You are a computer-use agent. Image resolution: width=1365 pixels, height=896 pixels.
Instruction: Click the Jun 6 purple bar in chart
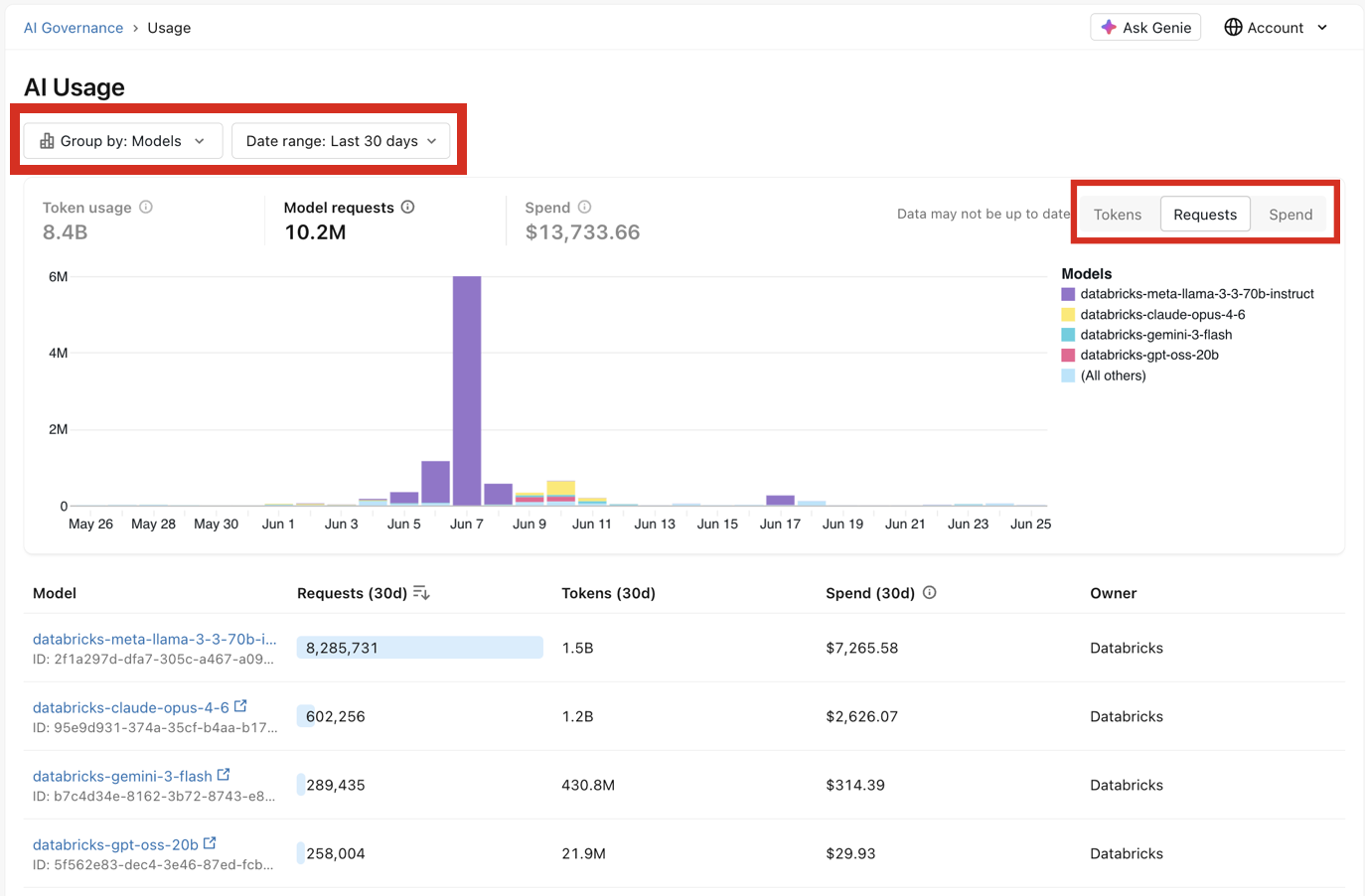[x=435, y=483]
